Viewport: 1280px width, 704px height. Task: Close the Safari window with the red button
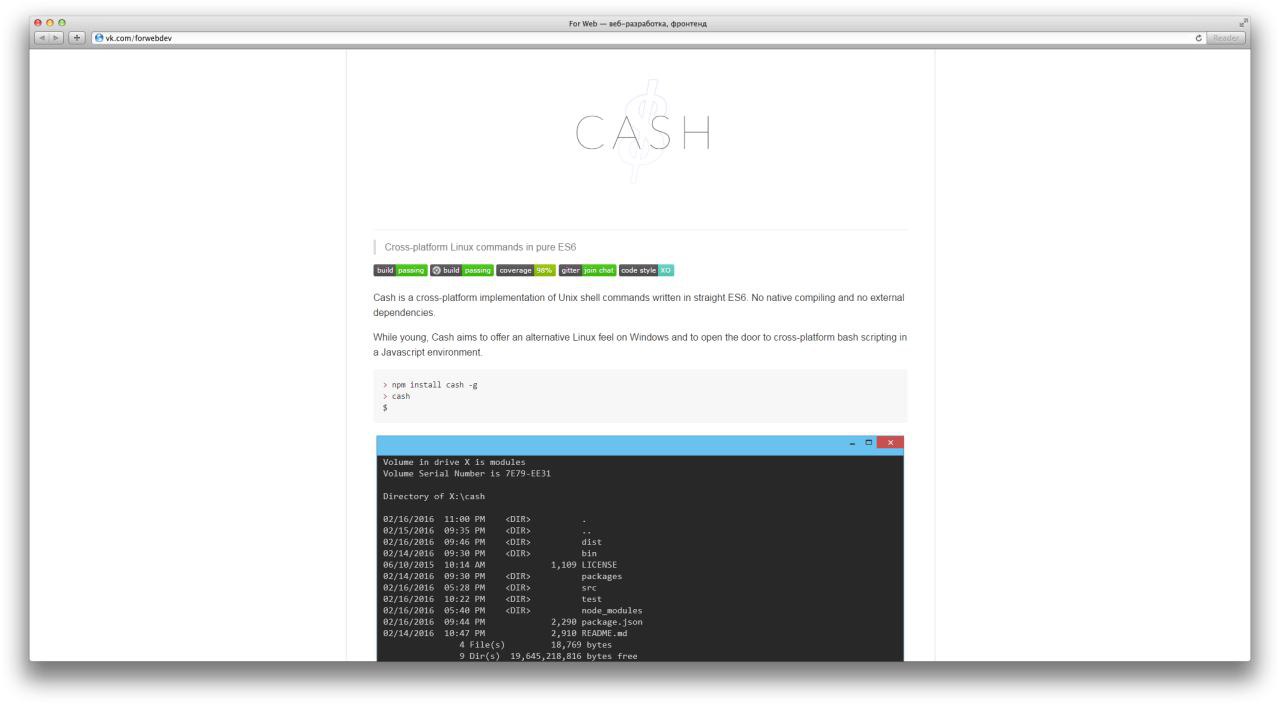[39, 23]
